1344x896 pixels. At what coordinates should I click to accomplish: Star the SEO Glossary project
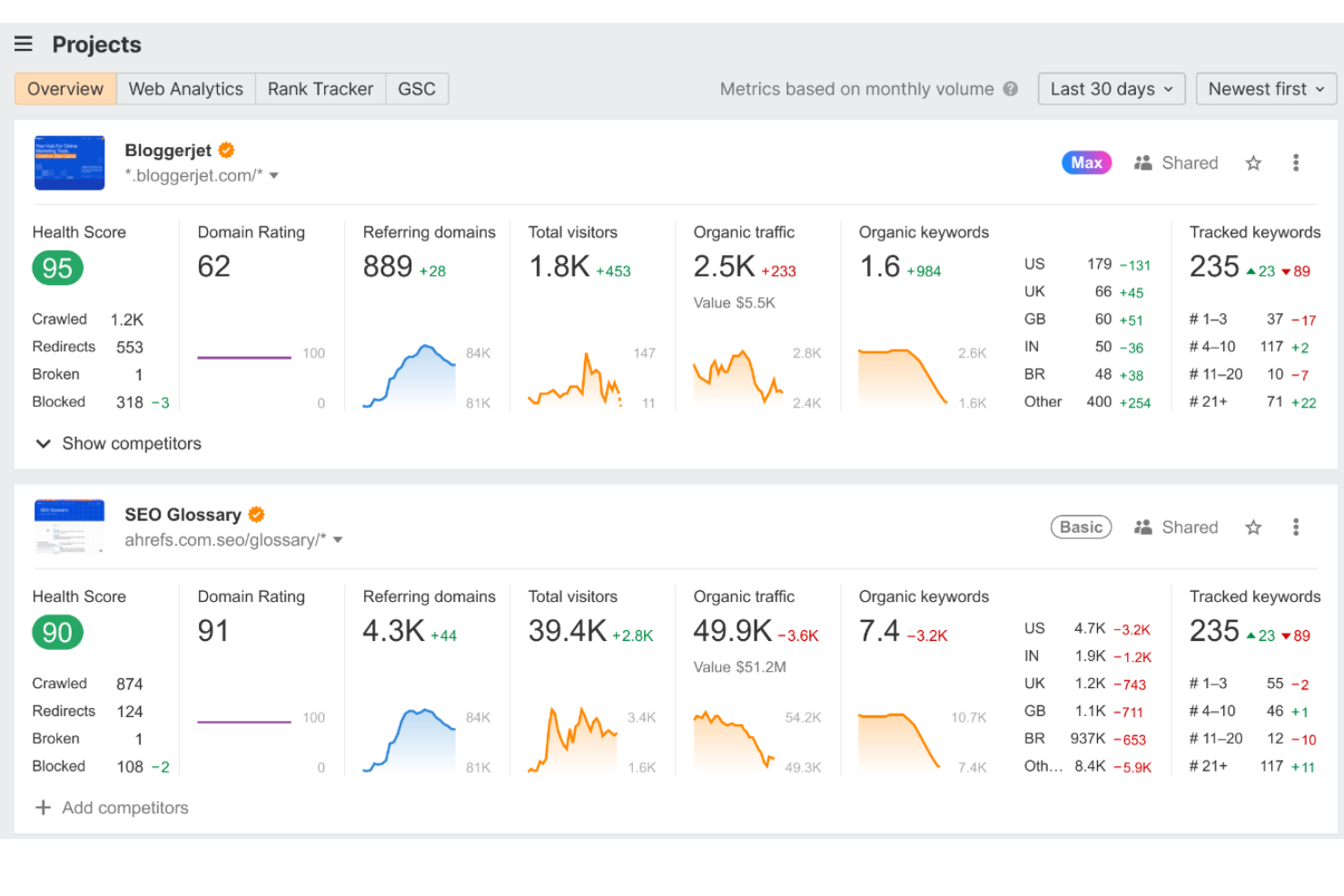[1253, 527]
